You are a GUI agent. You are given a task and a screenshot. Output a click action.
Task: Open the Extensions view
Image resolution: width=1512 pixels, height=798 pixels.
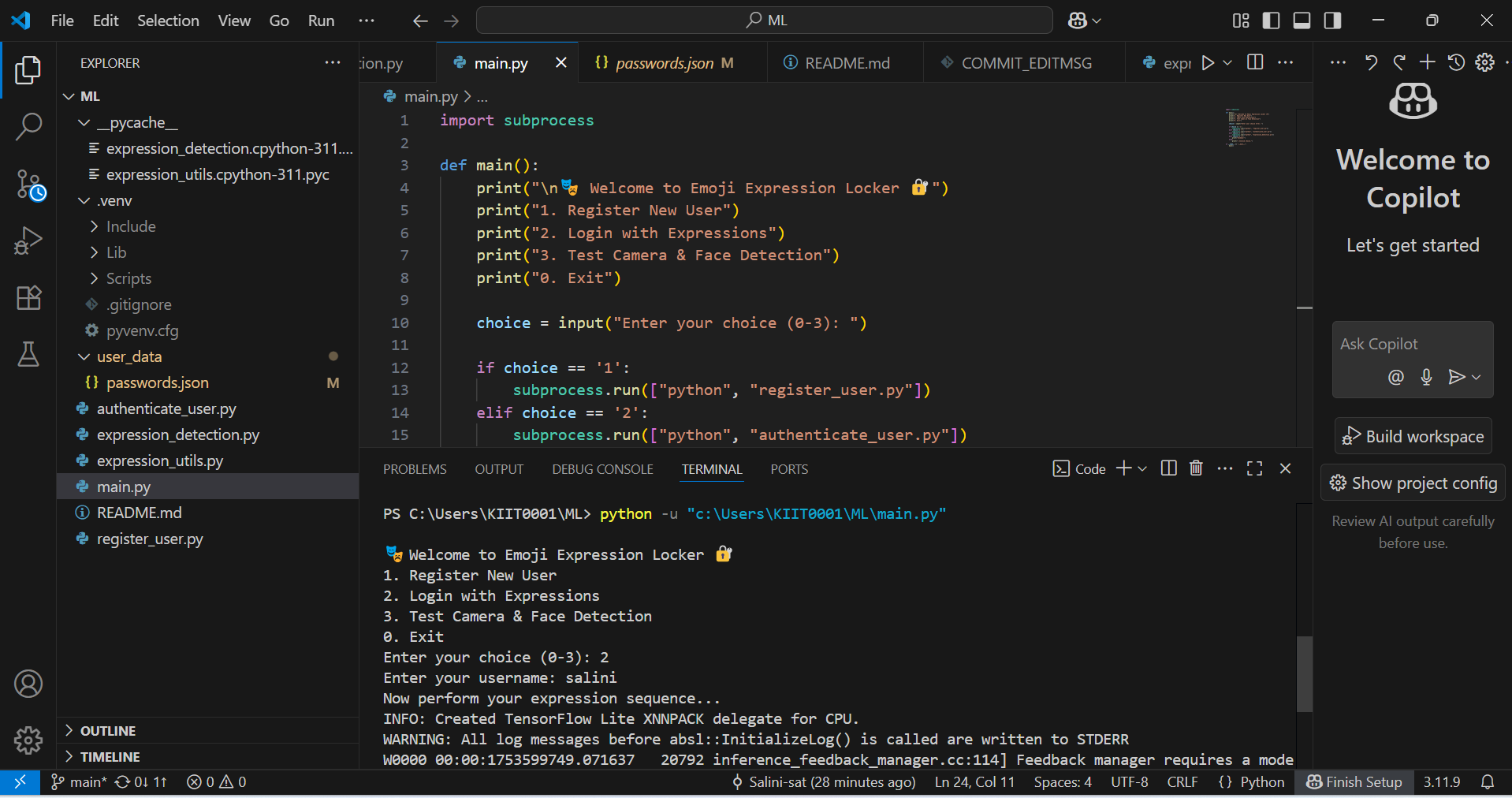28,297
